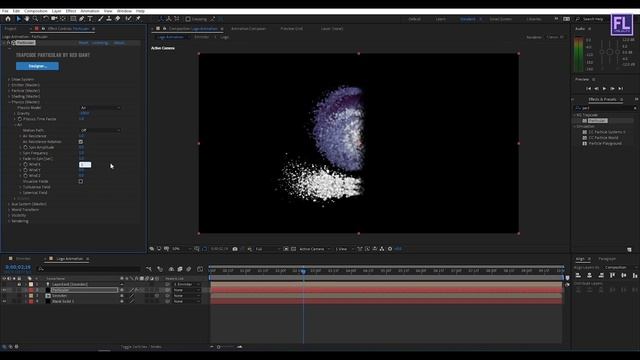Toggle visibility eye of Black Solid 1 layer
This screenshot has height=360, width=640.
tap(4, 301)
